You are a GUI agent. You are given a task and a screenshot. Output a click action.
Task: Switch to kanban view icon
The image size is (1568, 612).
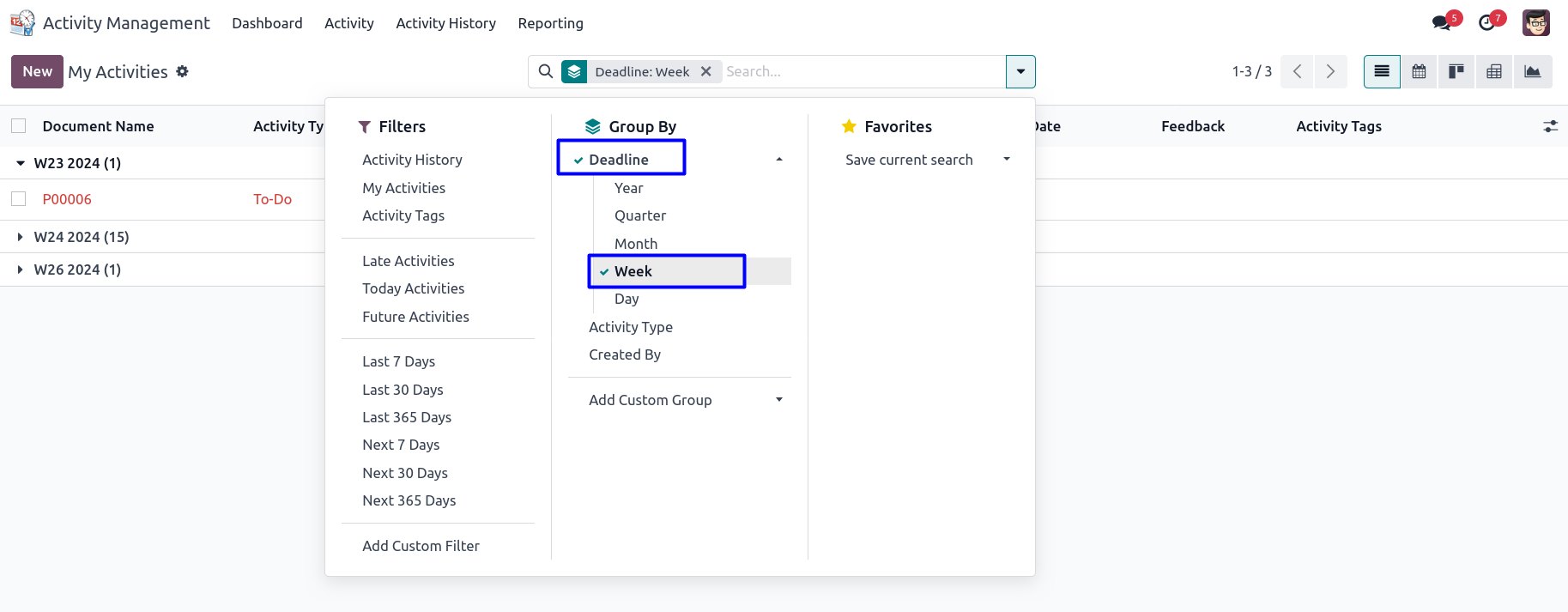coord(1456,71)
